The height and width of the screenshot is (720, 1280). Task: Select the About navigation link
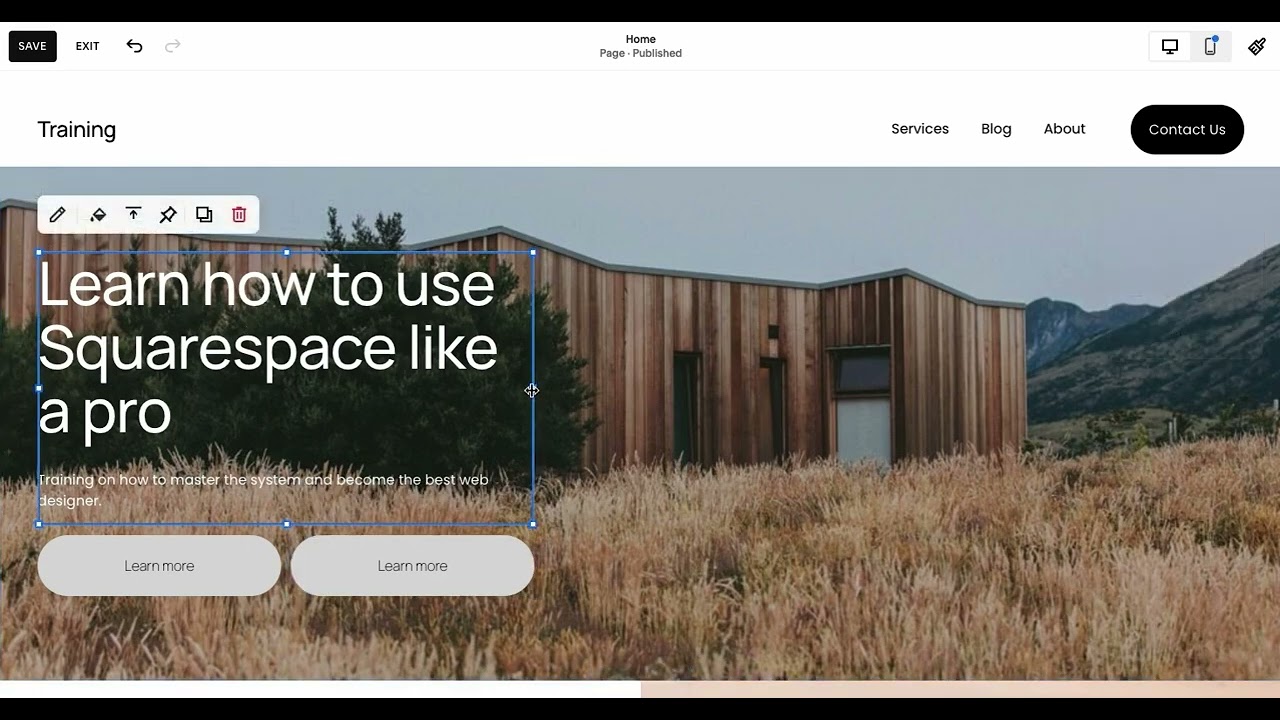pyautogui.click(x=1064, y=129)
